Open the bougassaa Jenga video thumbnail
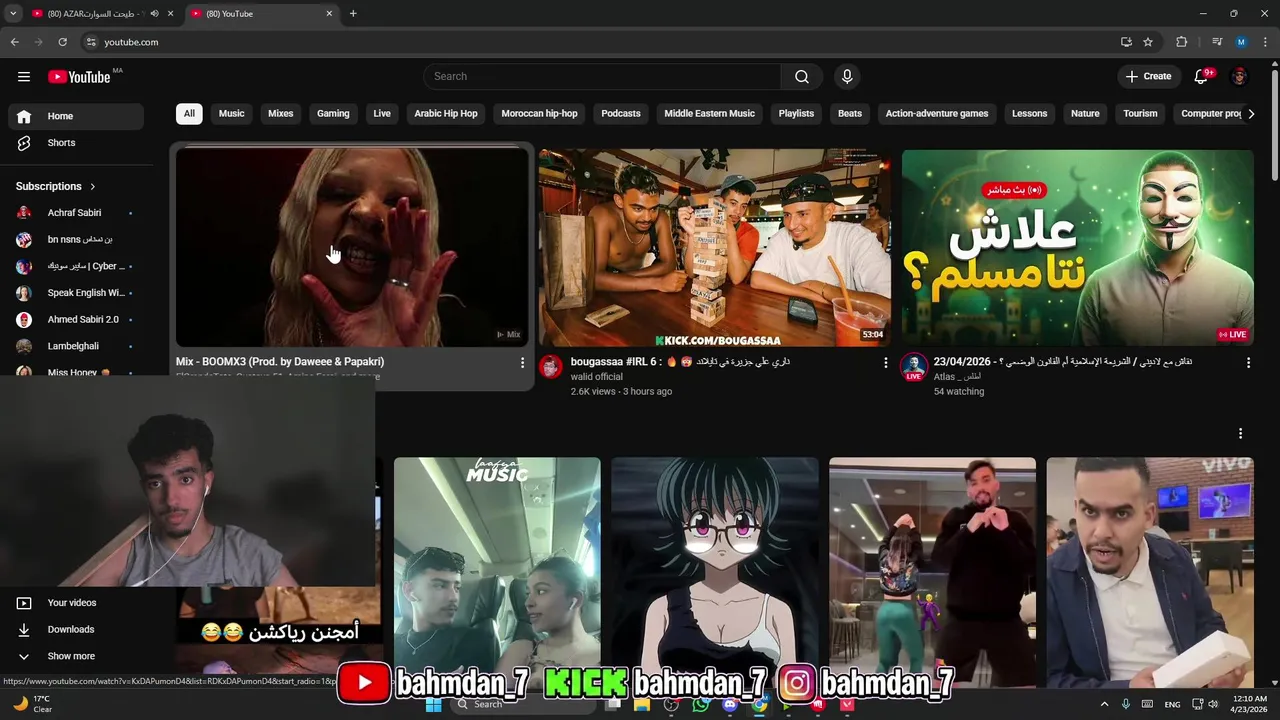 [715, 248]
